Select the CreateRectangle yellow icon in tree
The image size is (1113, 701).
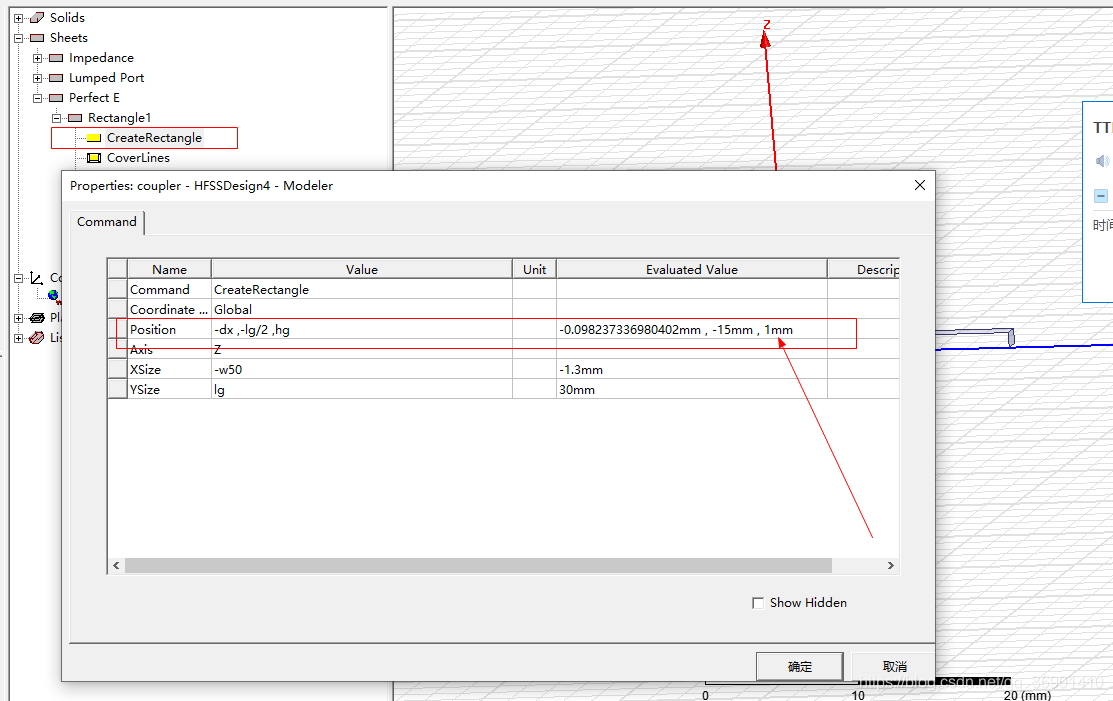pyautogui.click(x=94, y=138)
